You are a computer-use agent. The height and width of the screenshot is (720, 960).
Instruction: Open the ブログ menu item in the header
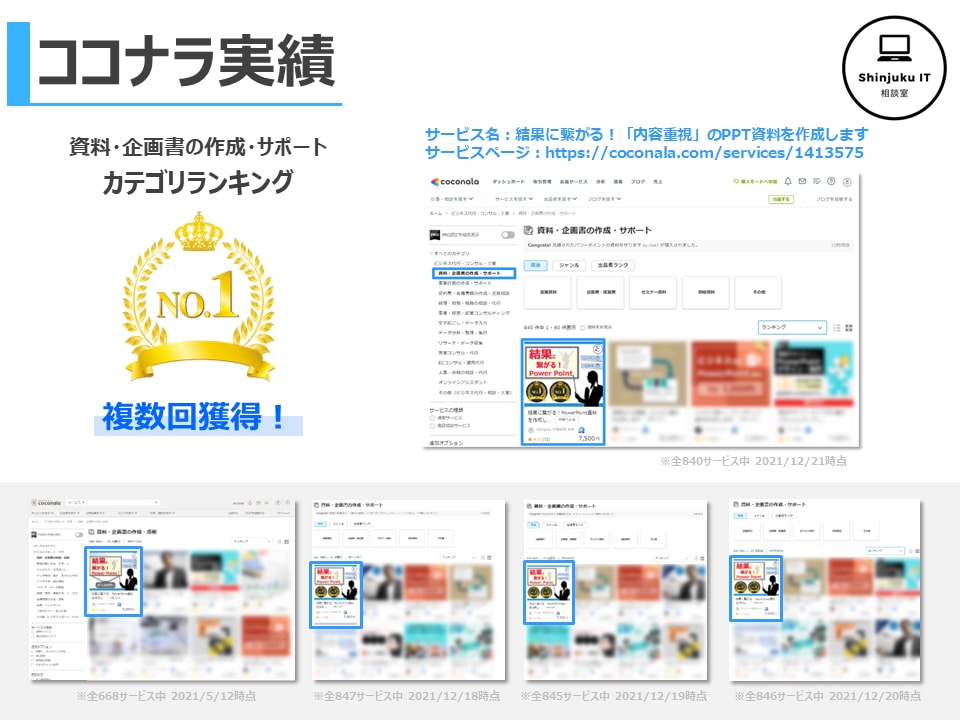tap(638, 182)
